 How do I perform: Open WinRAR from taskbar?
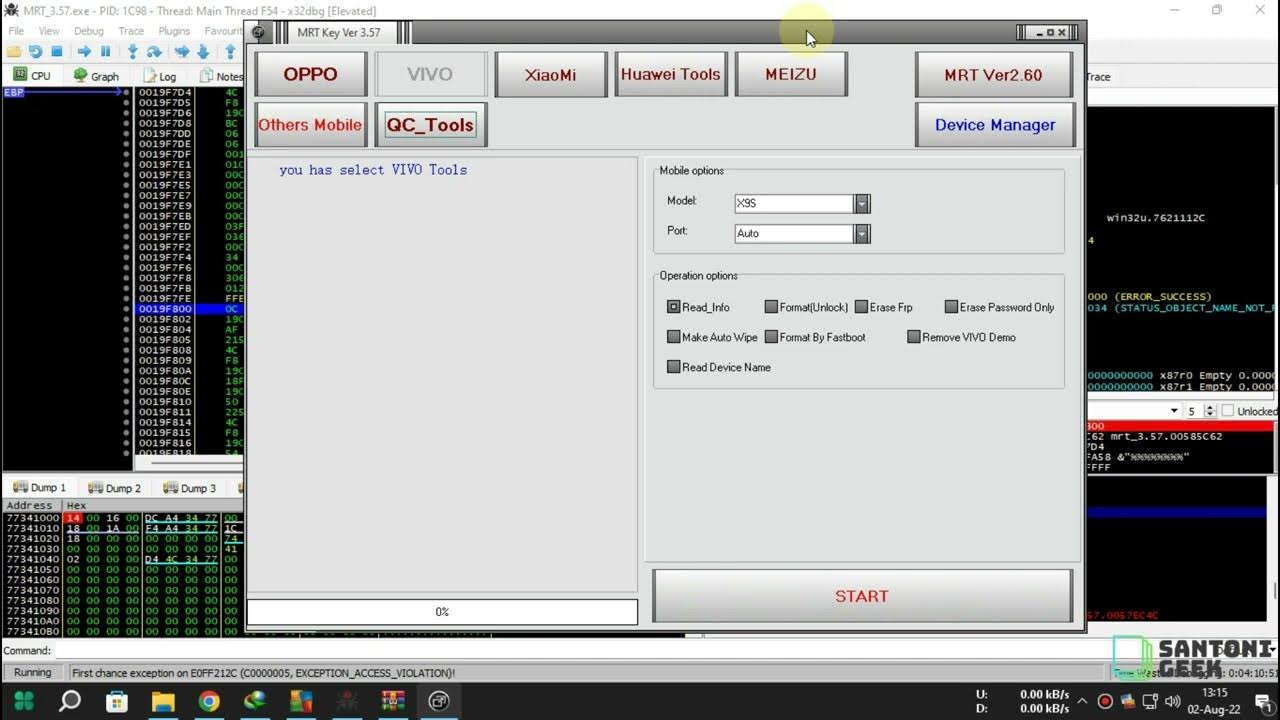click(x=392, y=701)
